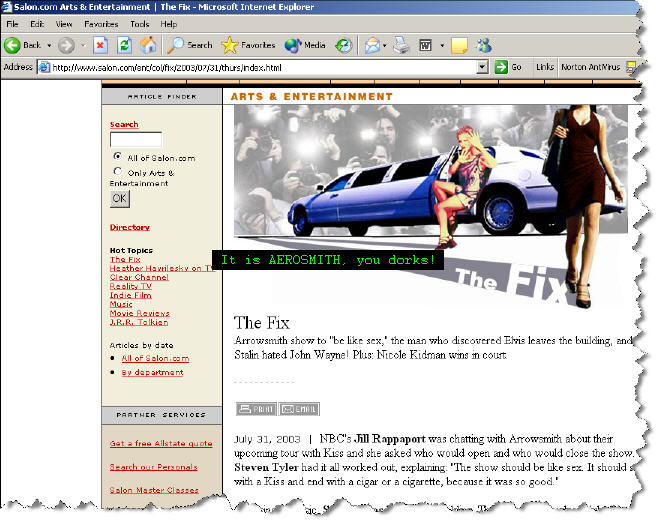Open Get a free Allstate quote link
The width and height of the screenshot is (656, 520).
[161, 443]
